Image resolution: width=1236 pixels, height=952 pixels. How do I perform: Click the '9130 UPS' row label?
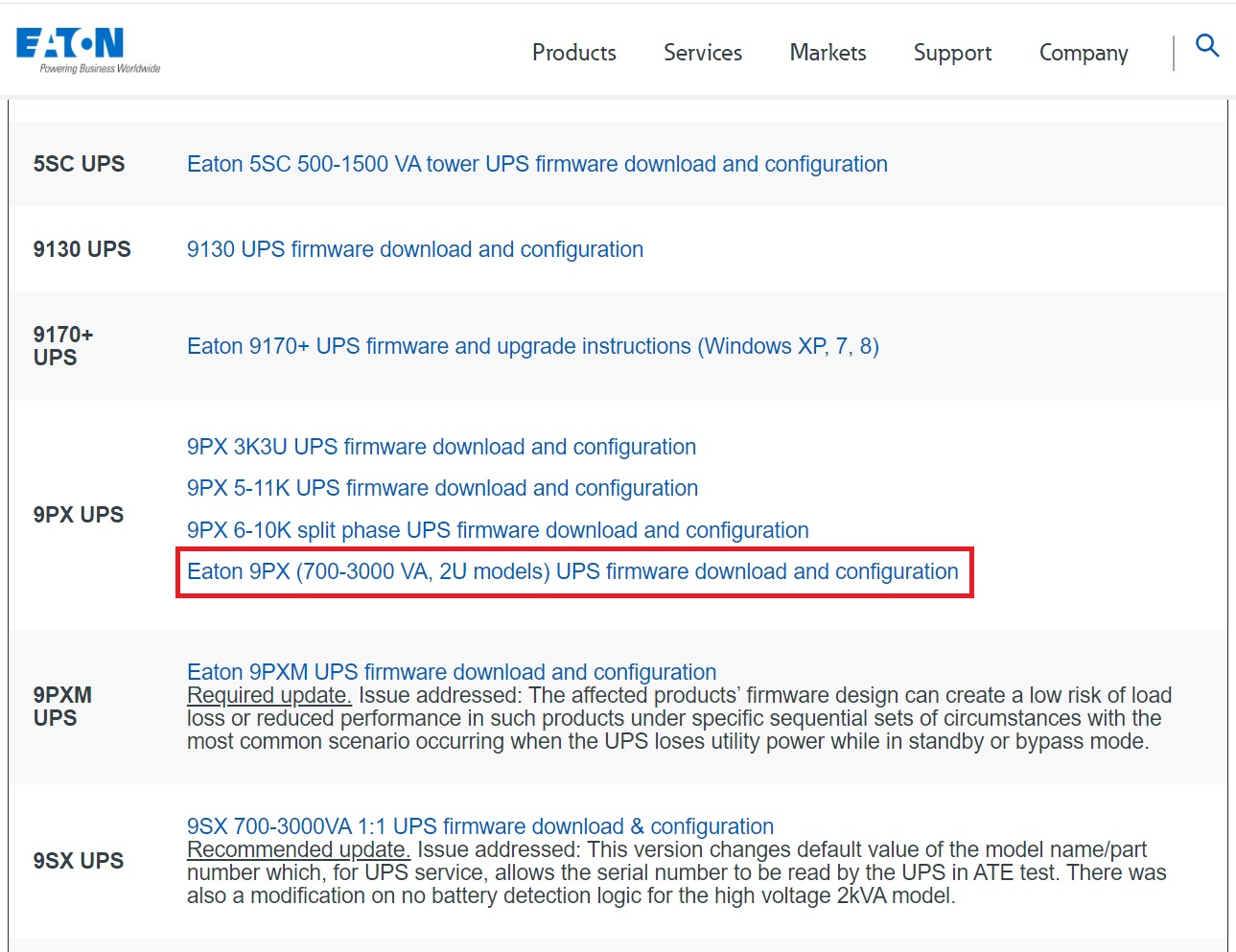click(x=82, y=249)
